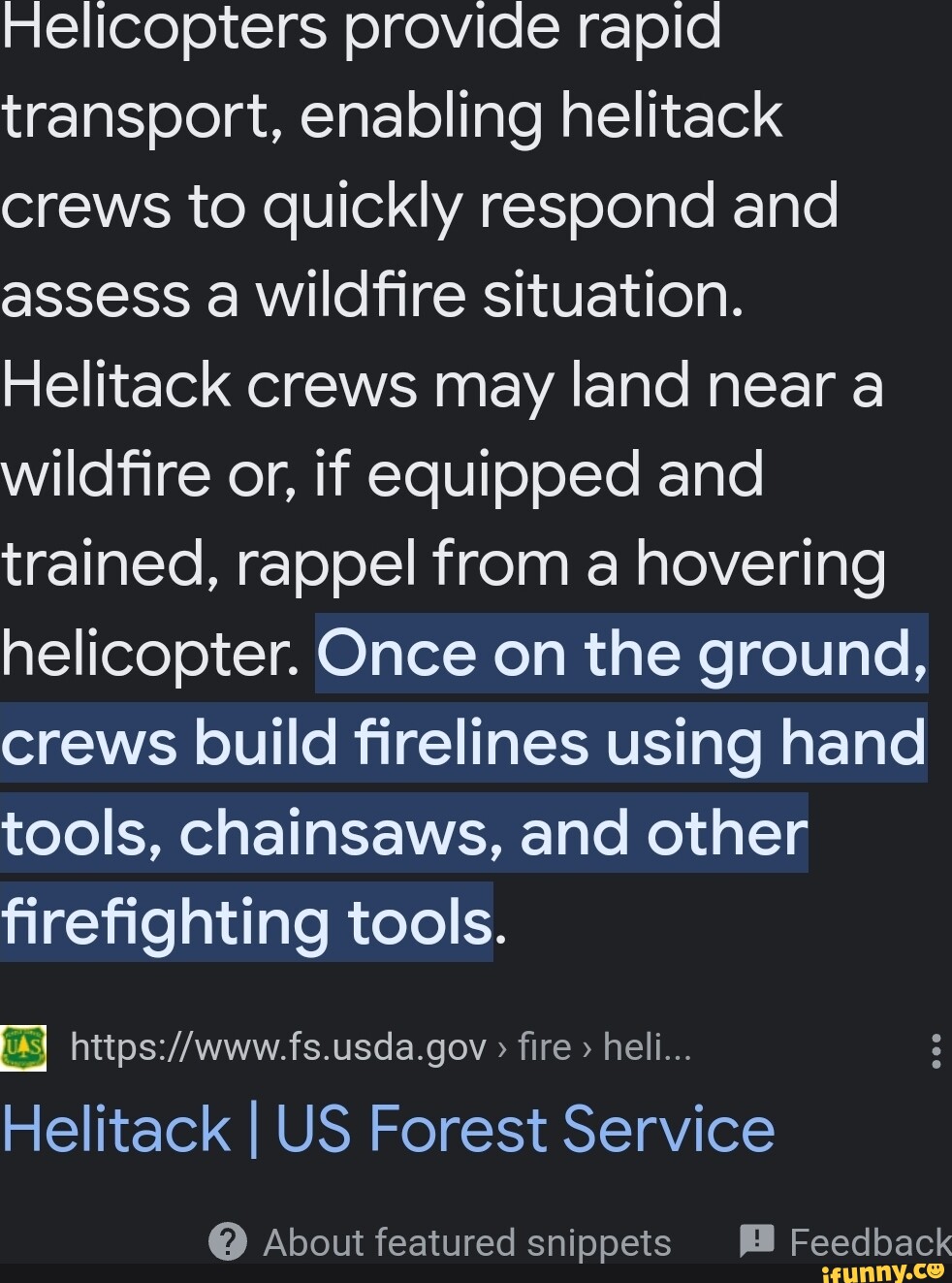
Task: Visit the https://www.fs.usda.gov URL
Action: coord(278,1046)
